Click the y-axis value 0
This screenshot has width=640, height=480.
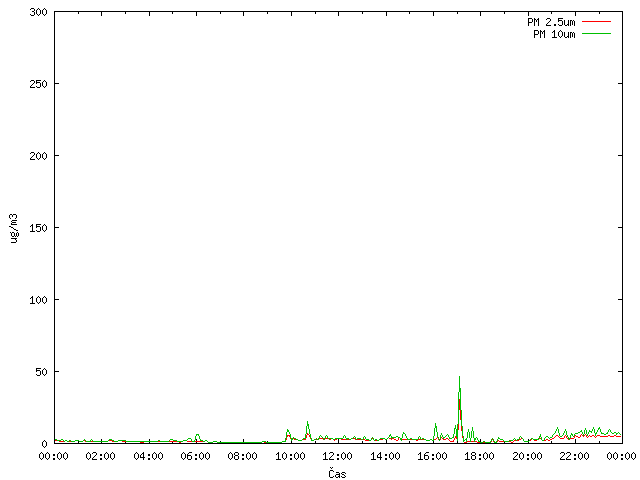44,444
